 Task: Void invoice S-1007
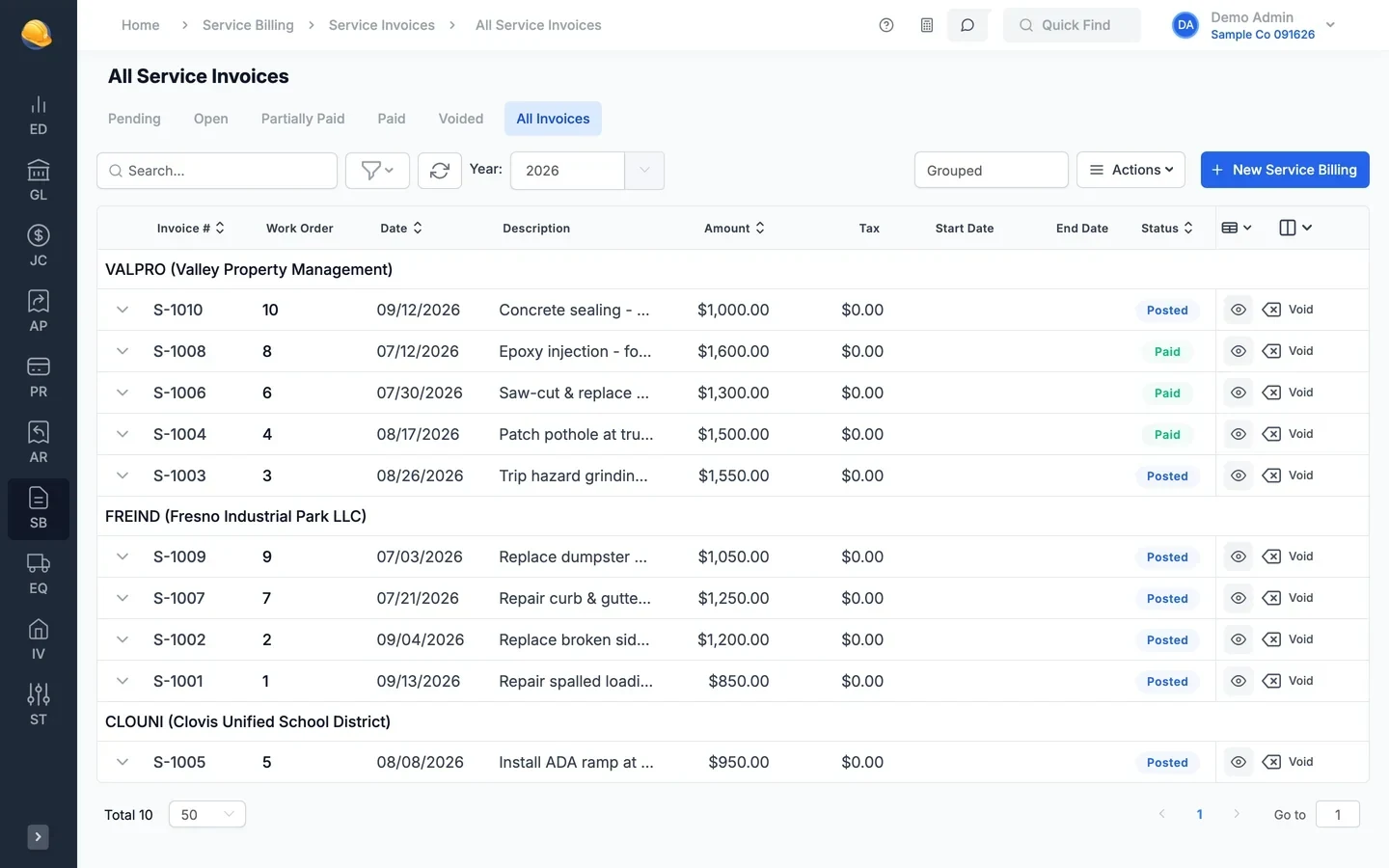[1289, 598]
